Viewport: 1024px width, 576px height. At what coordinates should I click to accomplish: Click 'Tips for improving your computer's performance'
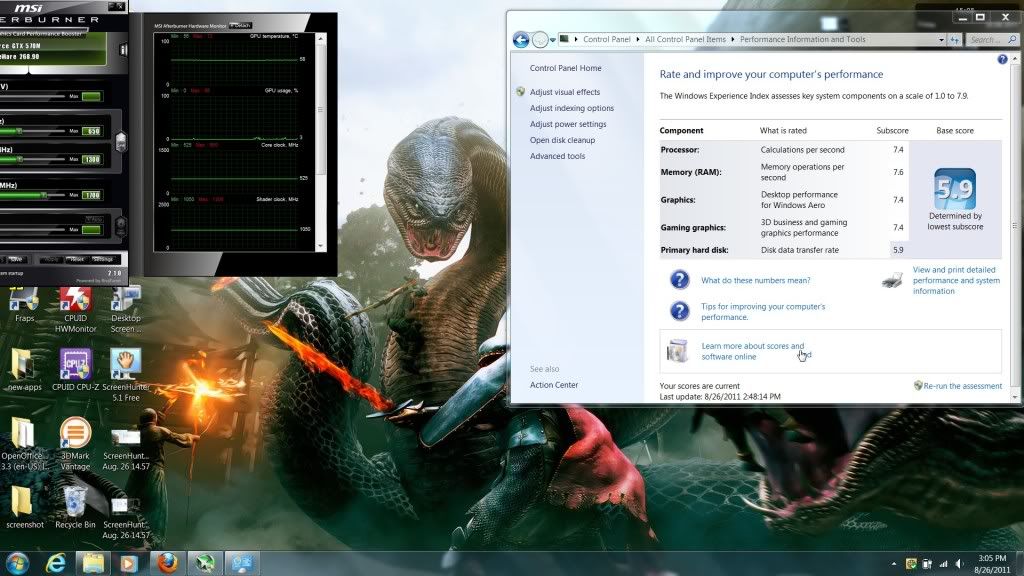tap(763, 312)
